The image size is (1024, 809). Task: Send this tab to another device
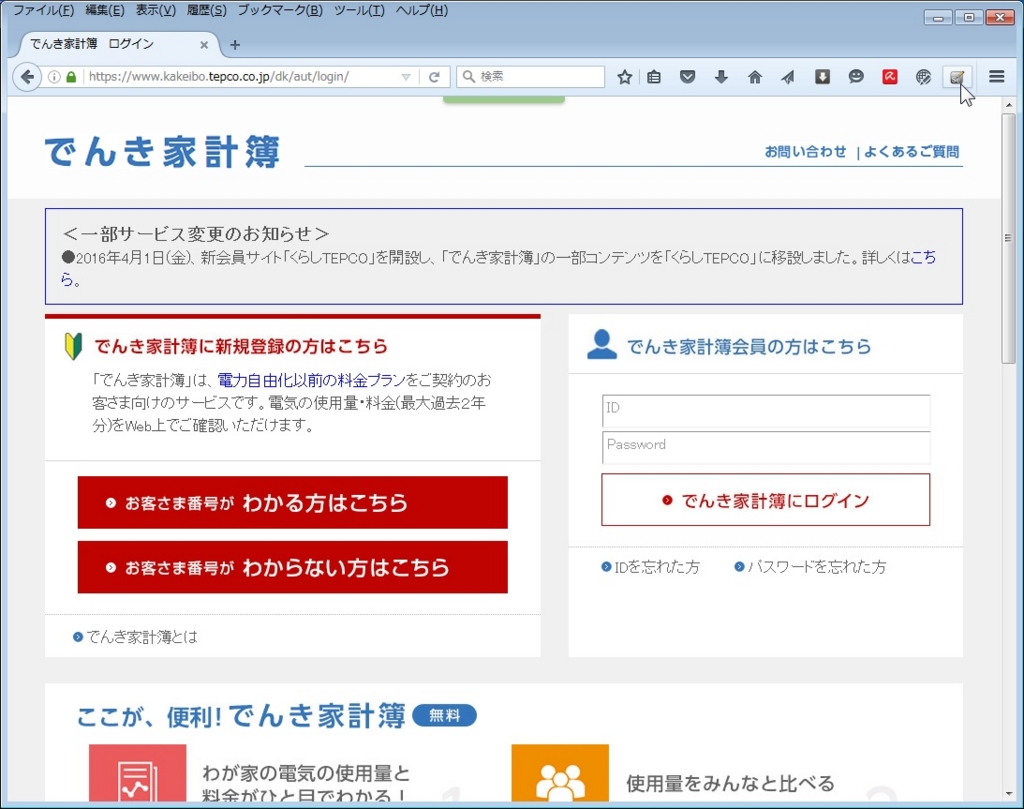point(788,76)
